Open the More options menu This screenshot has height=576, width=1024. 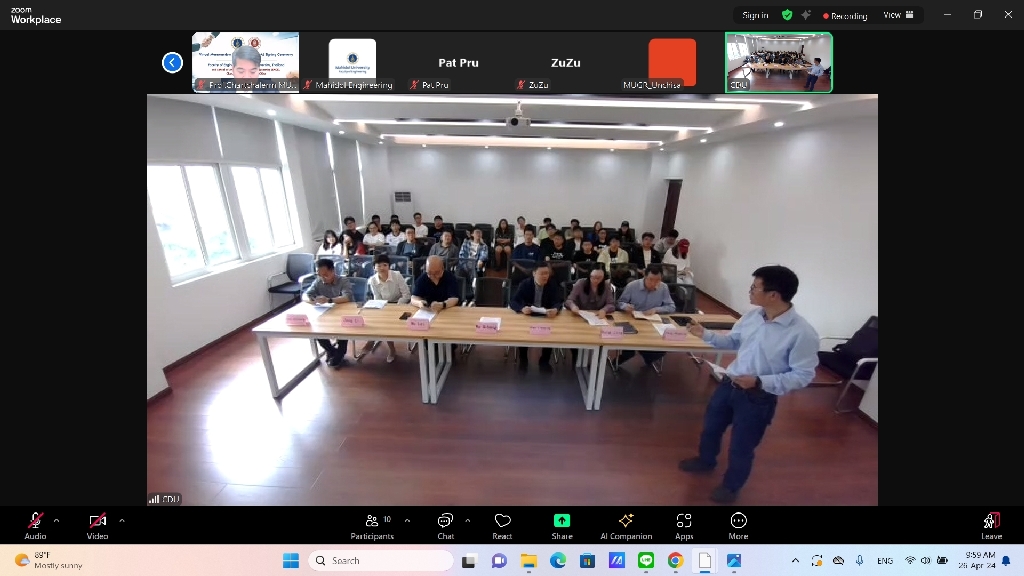738,524
